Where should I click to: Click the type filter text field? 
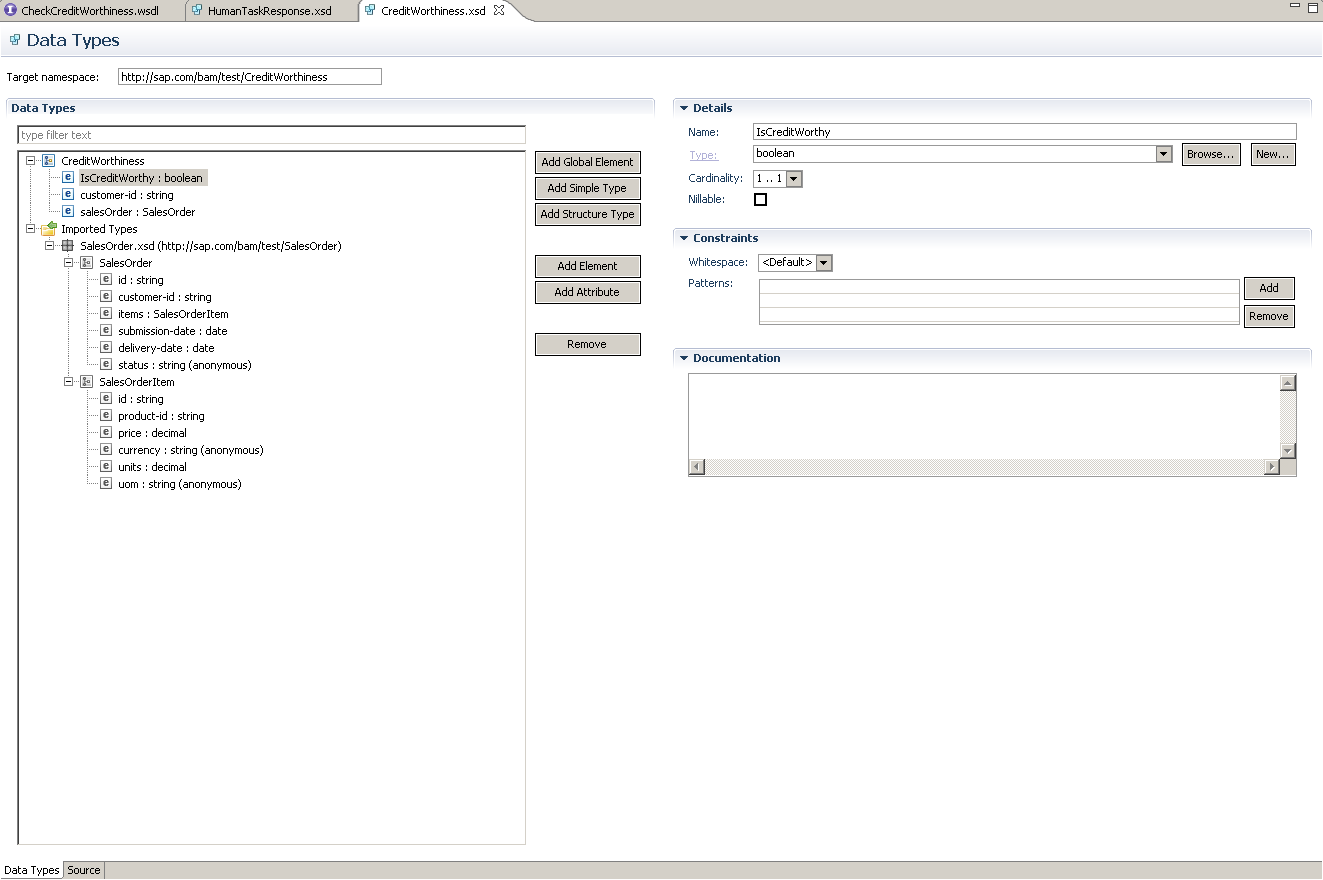click(271, 135)
